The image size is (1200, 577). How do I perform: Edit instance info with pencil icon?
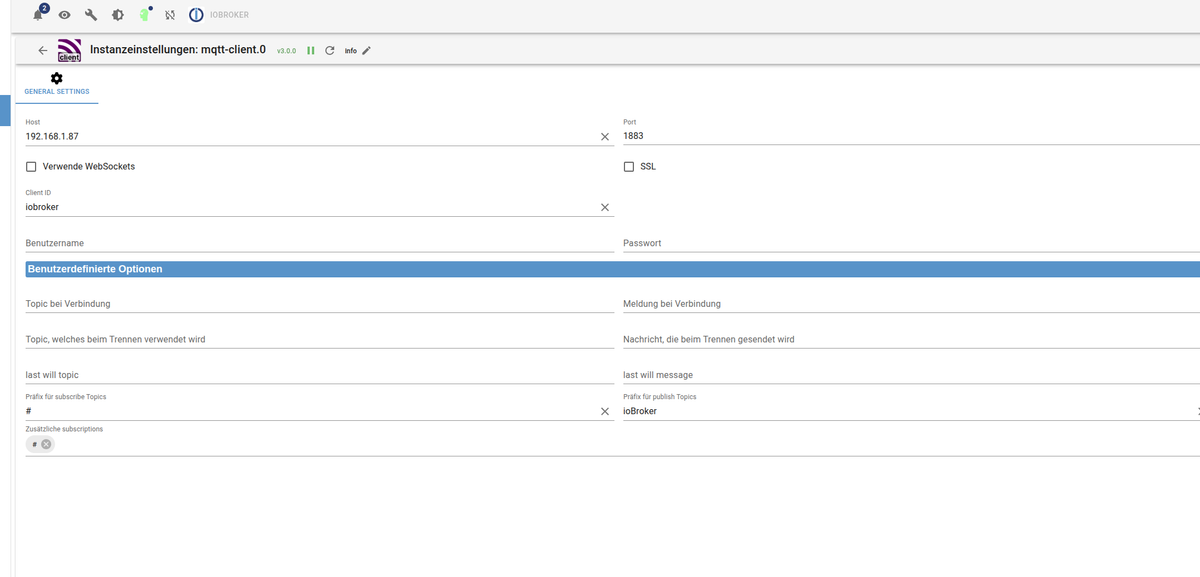pos(366,50)
